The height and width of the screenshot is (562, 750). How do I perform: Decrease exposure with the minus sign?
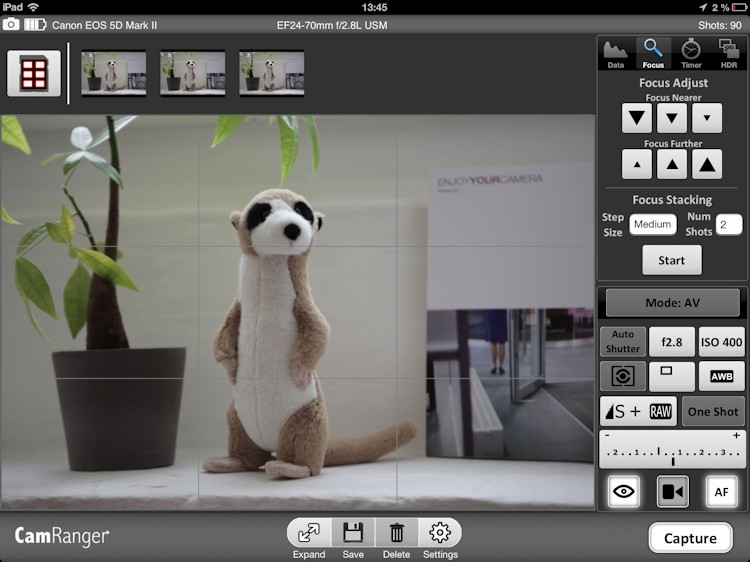[607, 435]
